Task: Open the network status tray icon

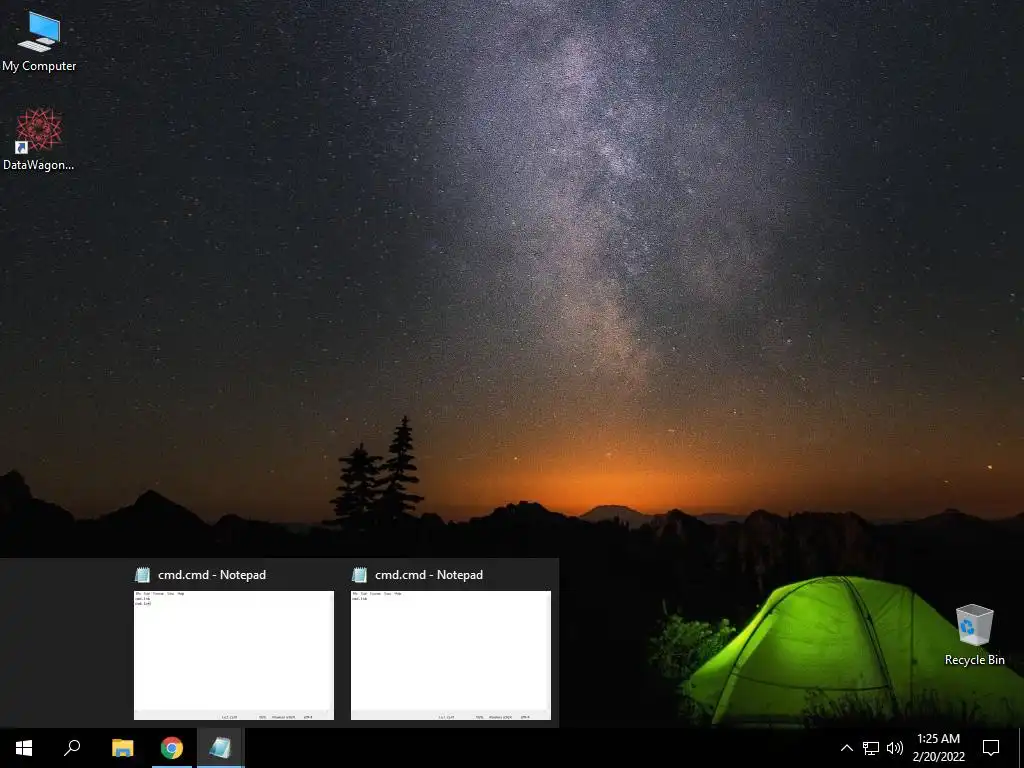Action: point(871,748)
